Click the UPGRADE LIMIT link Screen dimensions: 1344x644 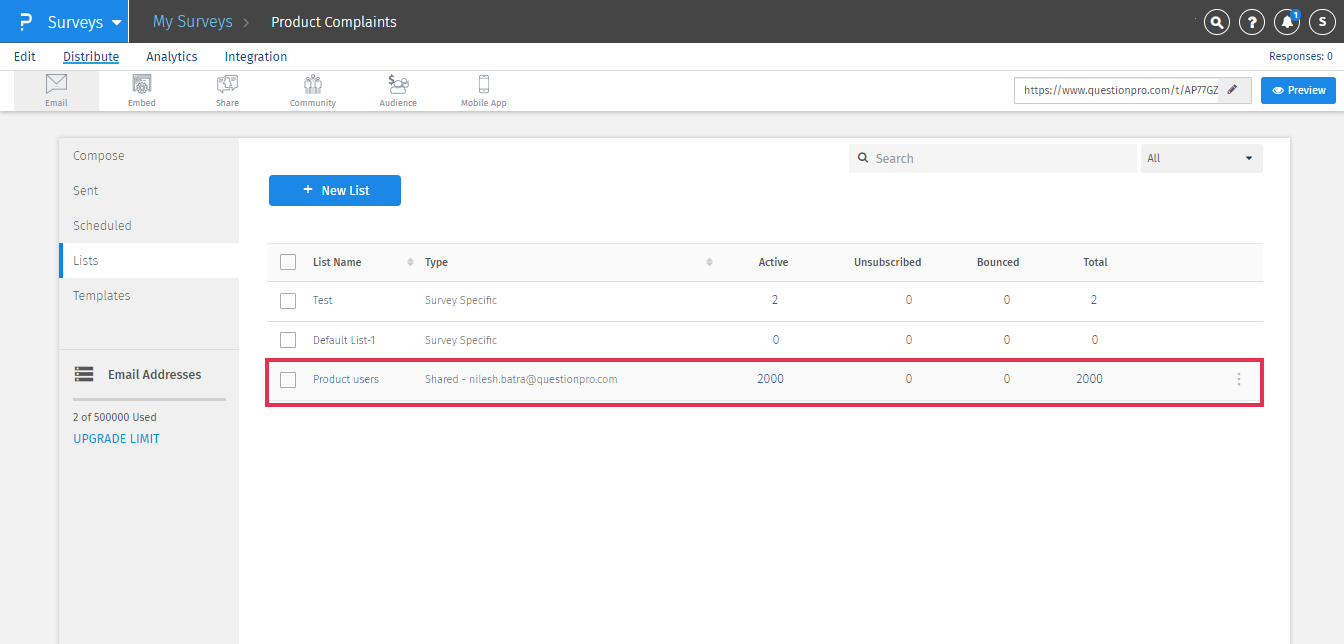tap(116, 439)
